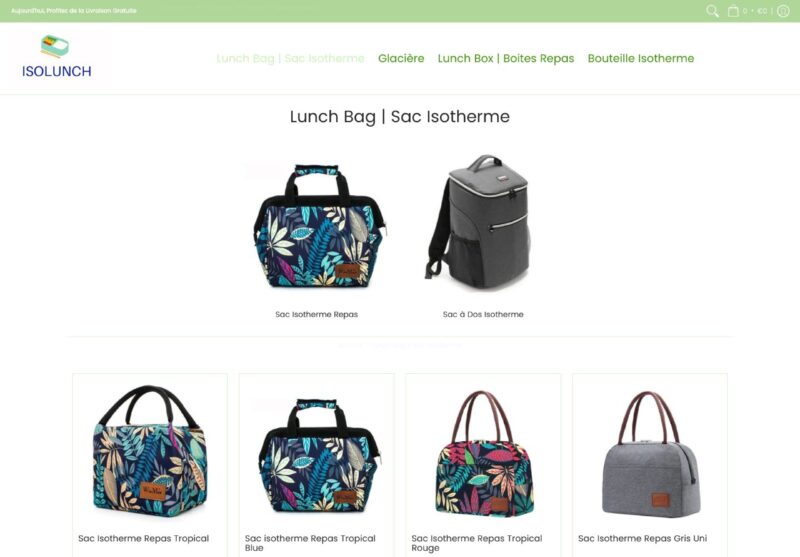Viewport: 800px width, 557px height.
Task: Click the Sac Isotherme Repas category image
Action: (318, 226)
